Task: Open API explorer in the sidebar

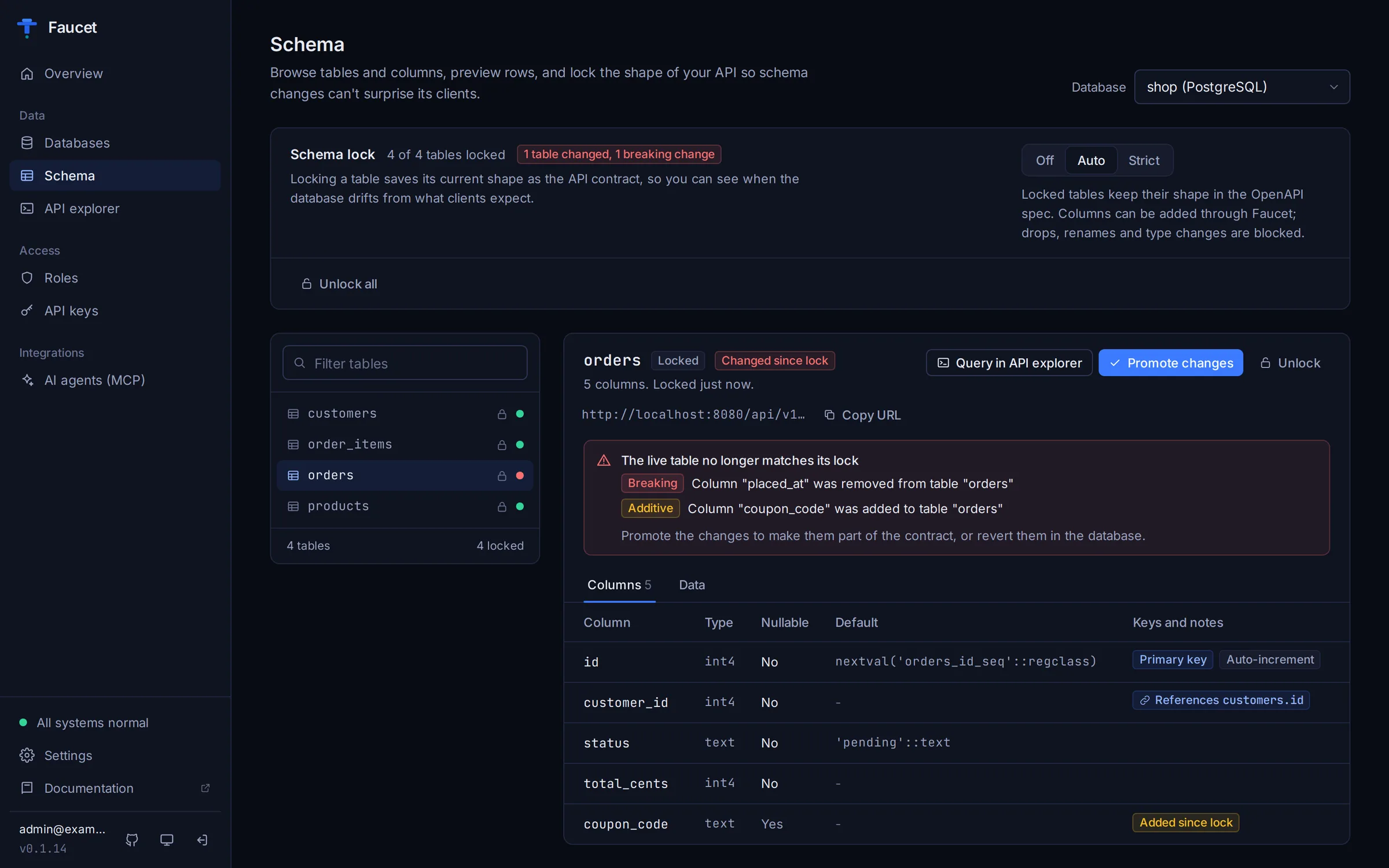Action: coord(115,208)
